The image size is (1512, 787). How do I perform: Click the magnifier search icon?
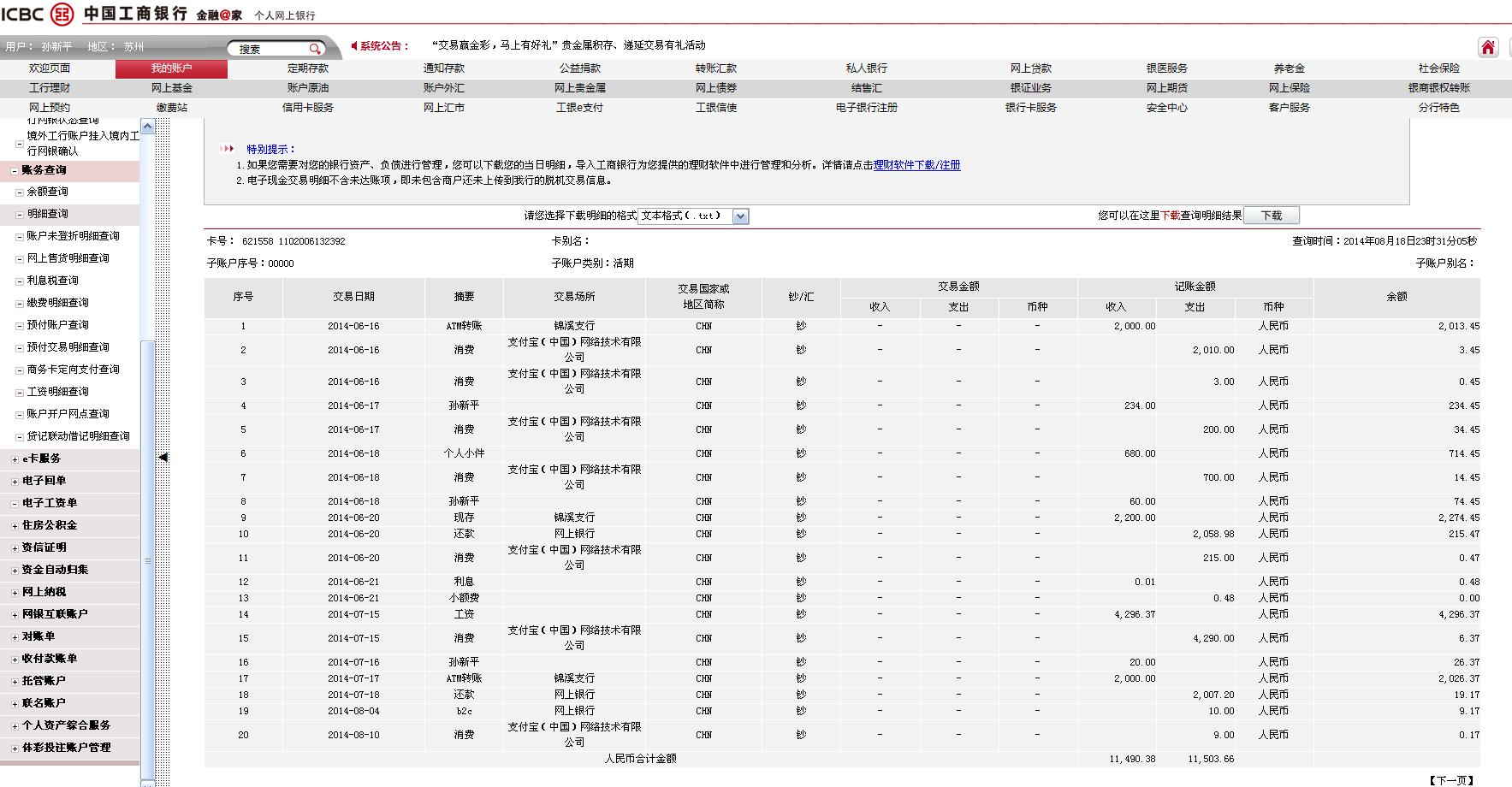[315, 49]
